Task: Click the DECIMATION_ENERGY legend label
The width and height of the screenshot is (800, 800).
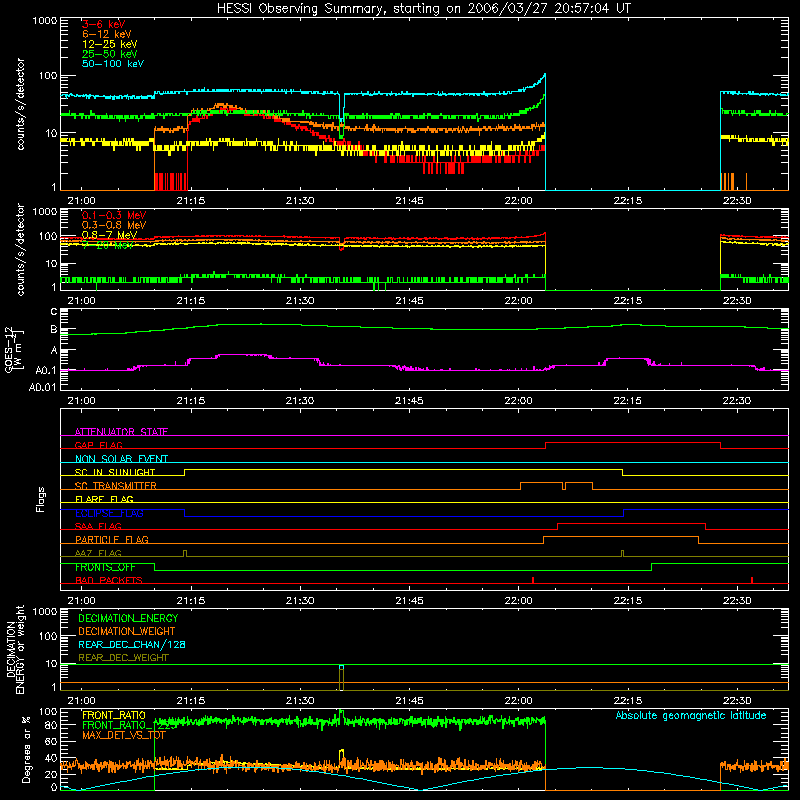Action: click(128, 618)
